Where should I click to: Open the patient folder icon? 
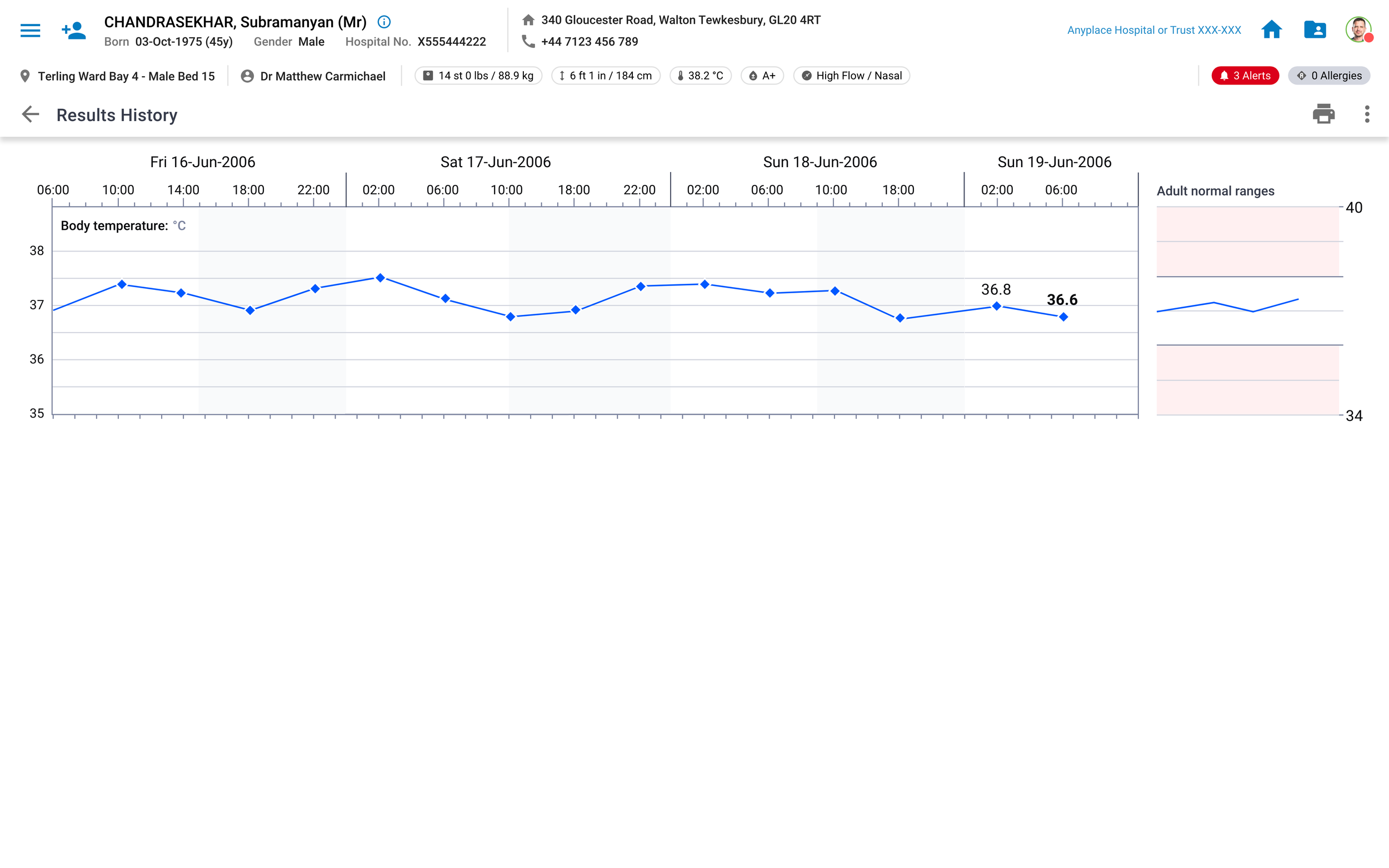click(x=1315, y=30)
